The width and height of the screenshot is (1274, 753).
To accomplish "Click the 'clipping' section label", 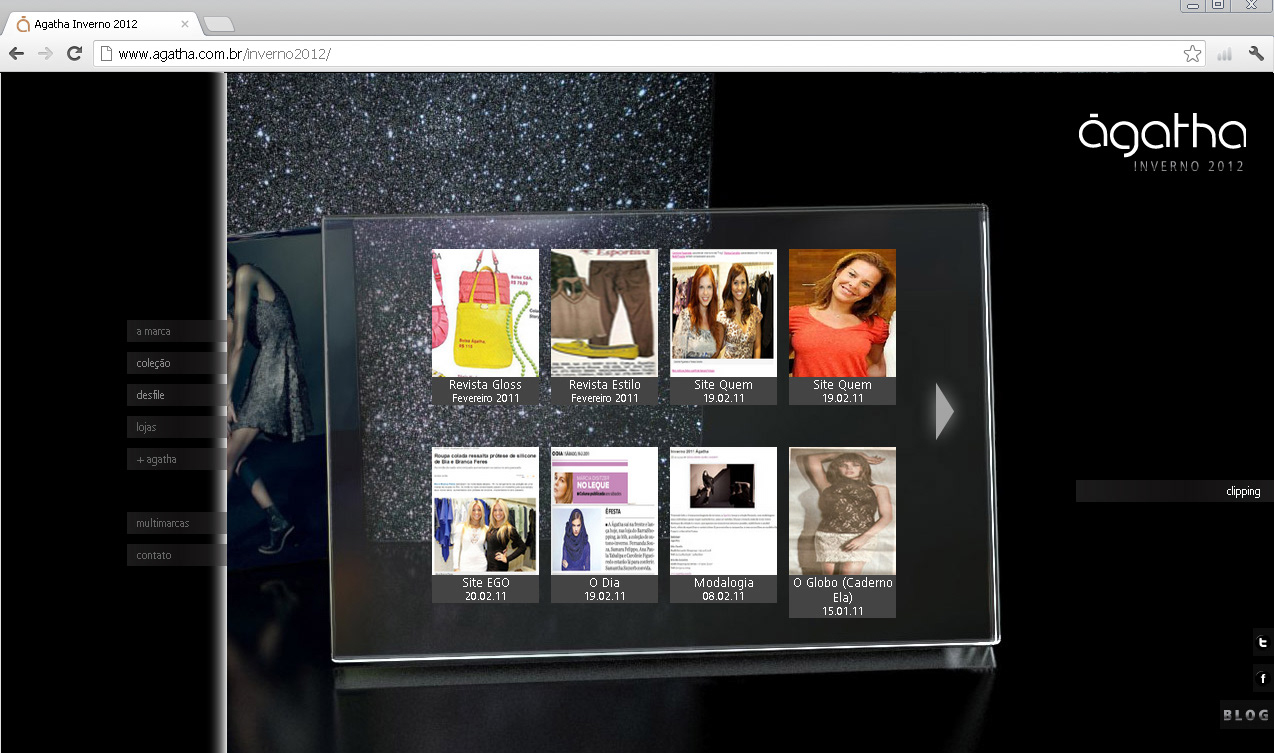I will click(x=1175, y=491).
